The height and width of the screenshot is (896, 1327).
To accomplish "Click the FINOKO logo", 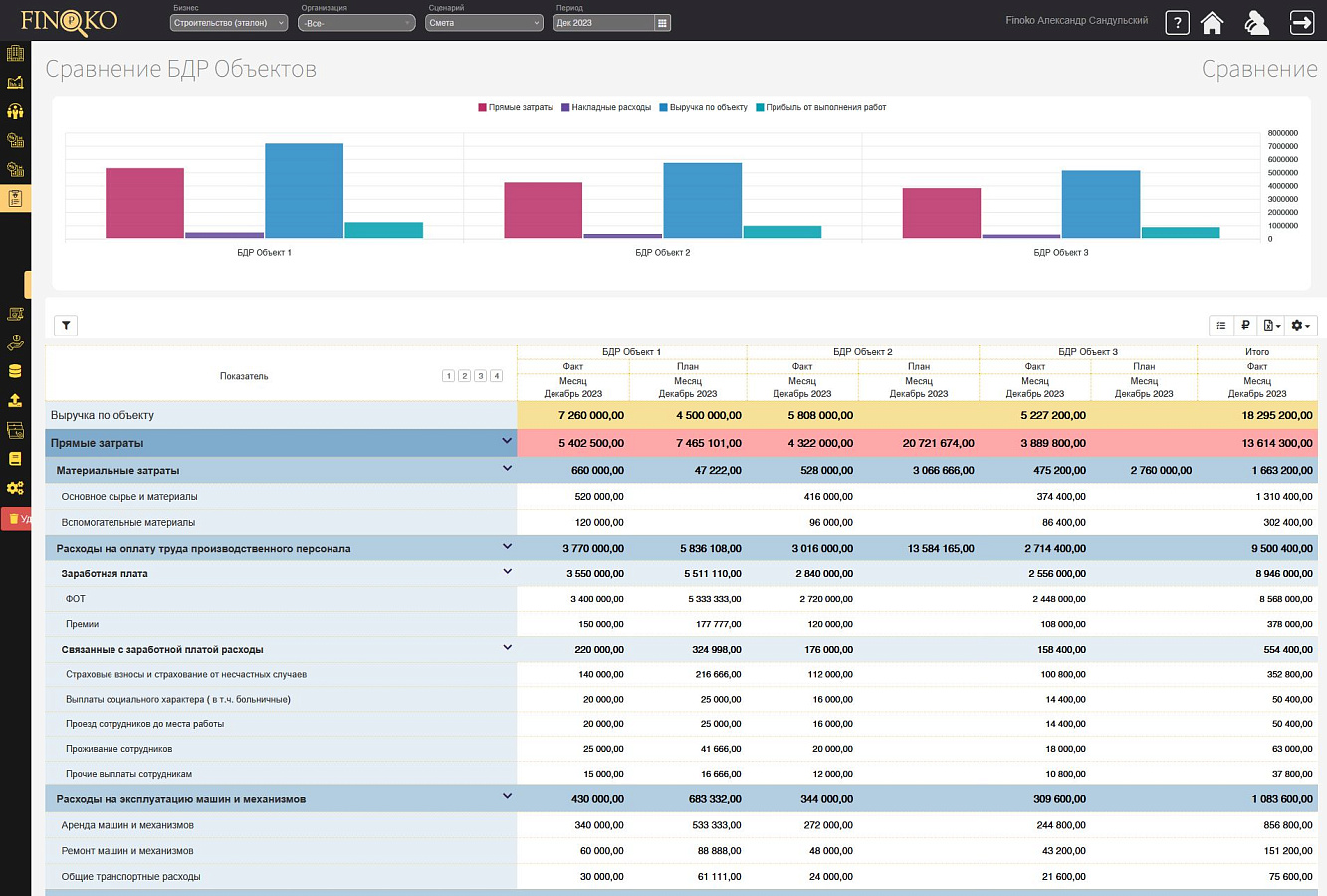I will point(69,21).
